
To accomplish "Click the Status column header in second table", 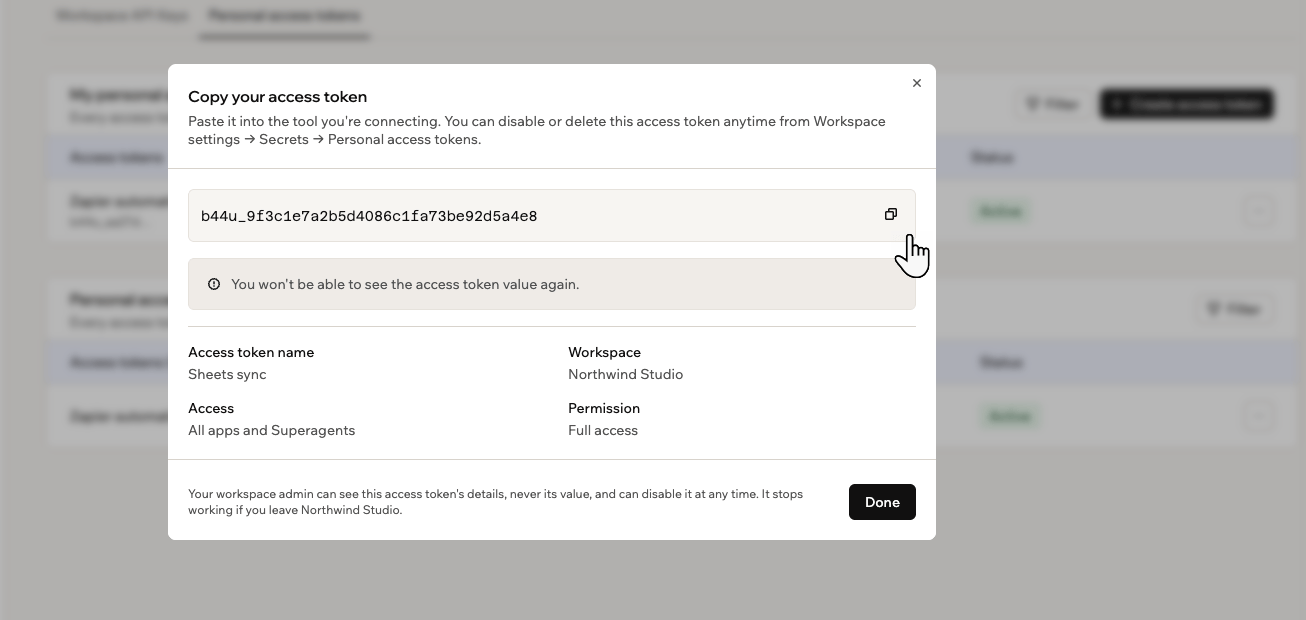I will [1000, 363].
